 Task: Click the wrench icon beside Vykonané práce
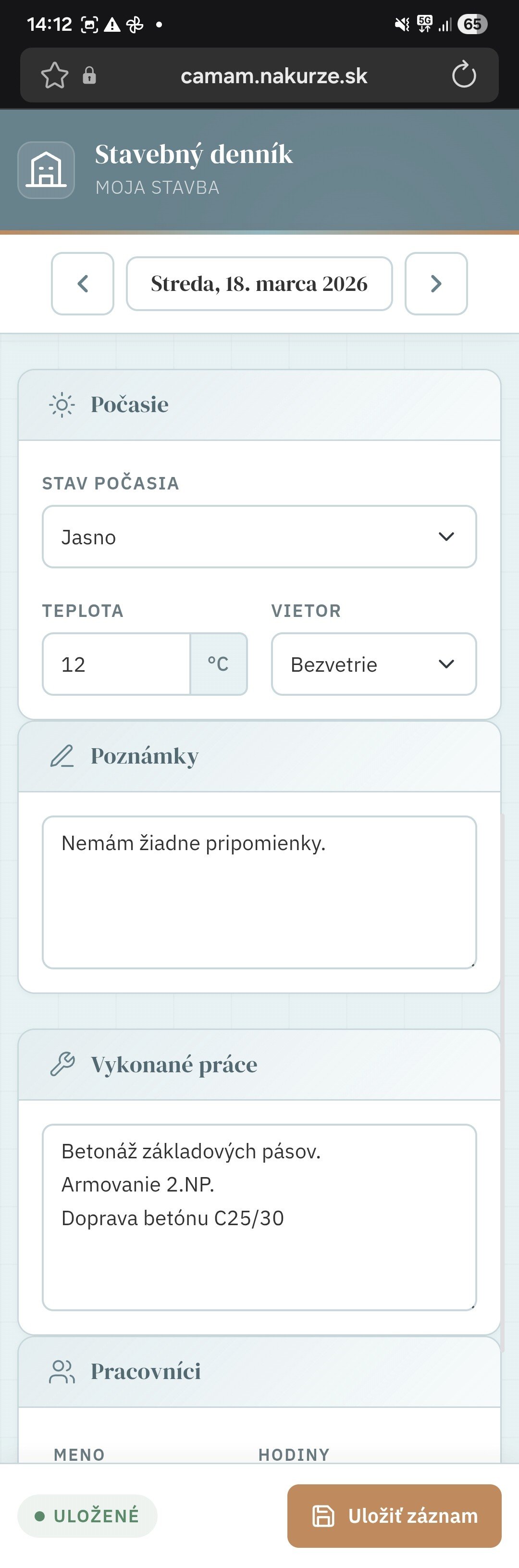(x=62, y=1064)
